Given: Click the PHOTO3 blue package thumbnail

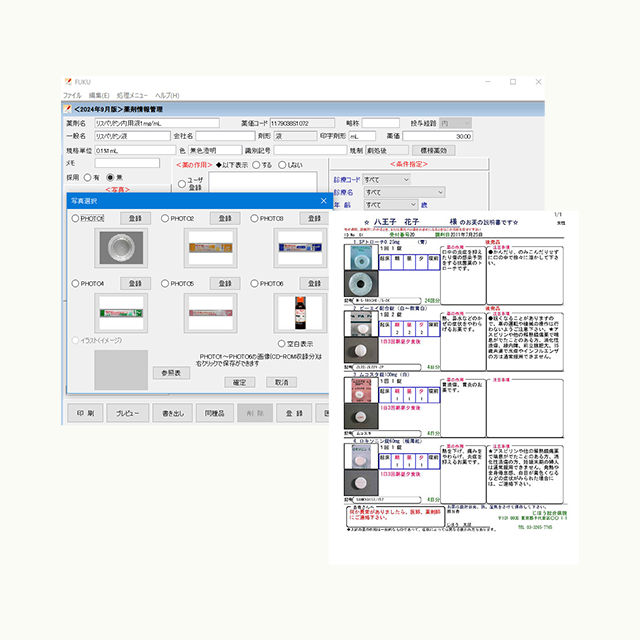Looking at the screenshot, I should (299, 247).
